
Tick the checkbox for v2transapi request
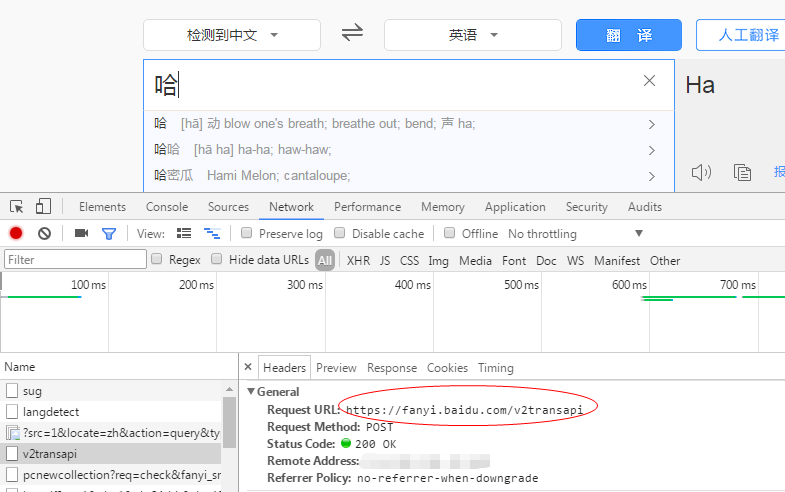click(12, 453)
